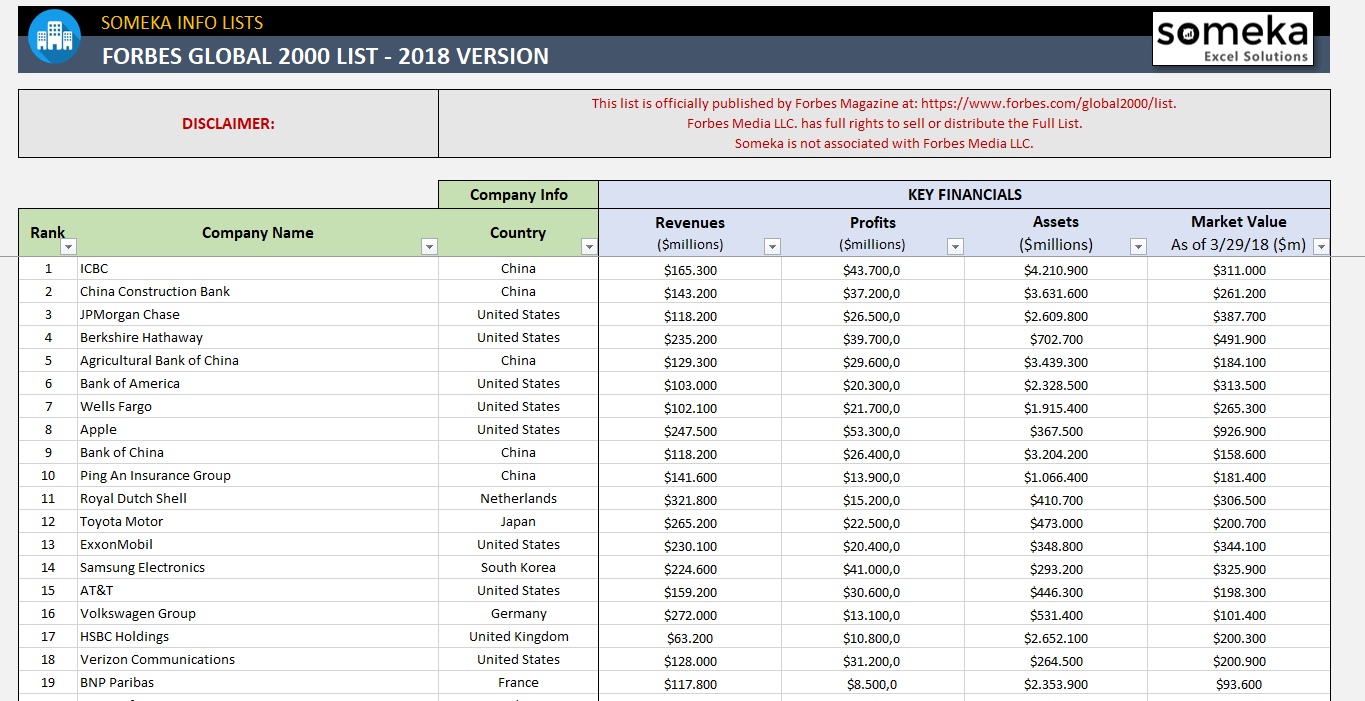Select ICBC revenue value $165.300
Screen dimensions: 1365x701
(x=690, y=270)
